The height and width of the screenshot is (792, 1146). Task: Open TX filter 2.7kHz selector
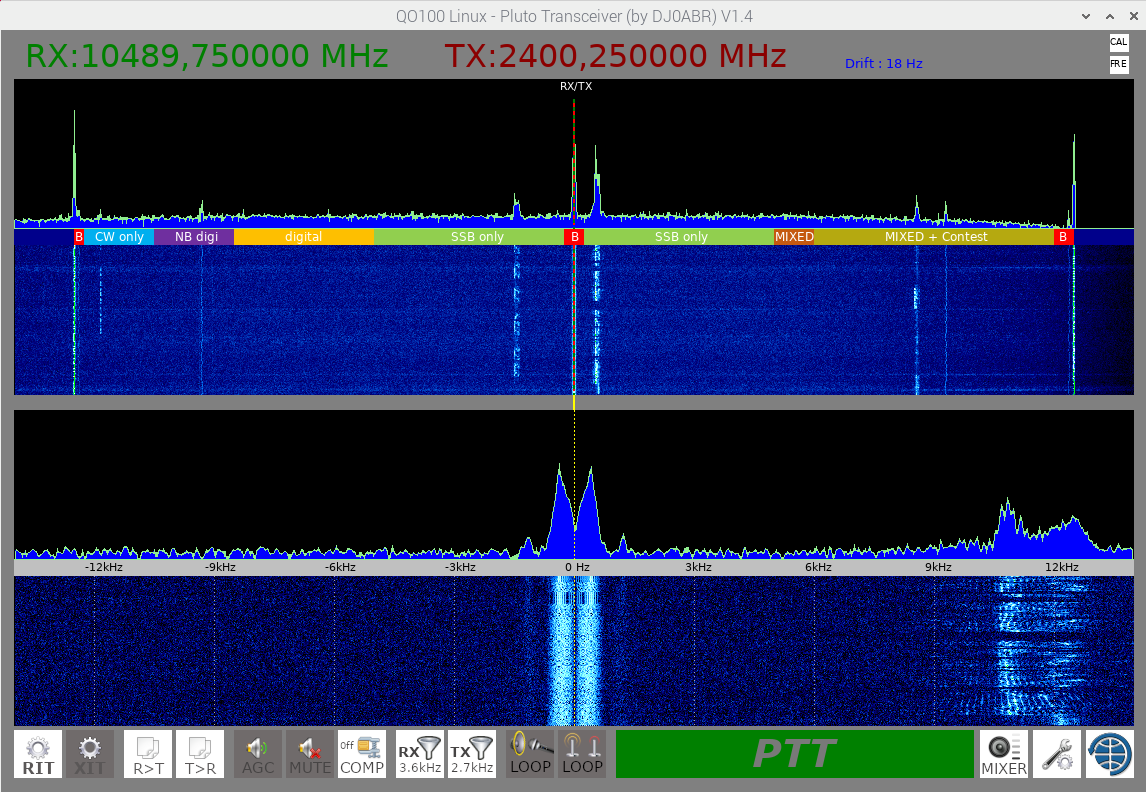coord(471,754)
